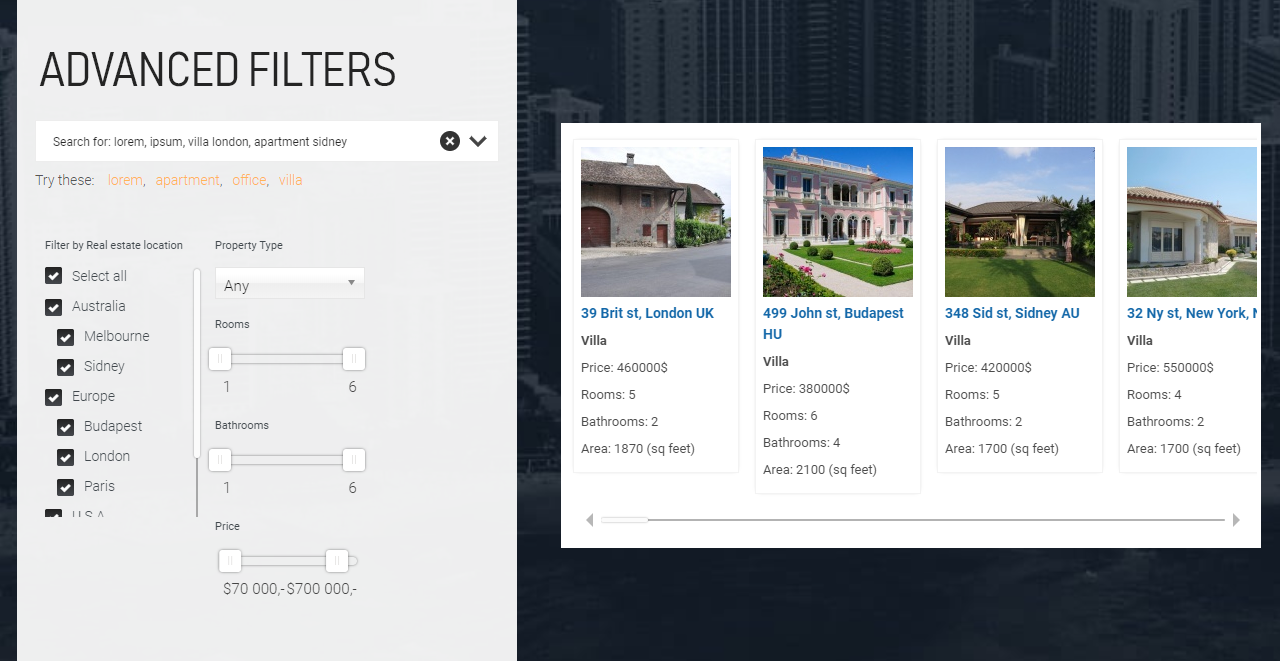Click the Price slider minimum handle
Image resolution: width=1280 pixels, height=661 pixels.
tap(230, 561)
